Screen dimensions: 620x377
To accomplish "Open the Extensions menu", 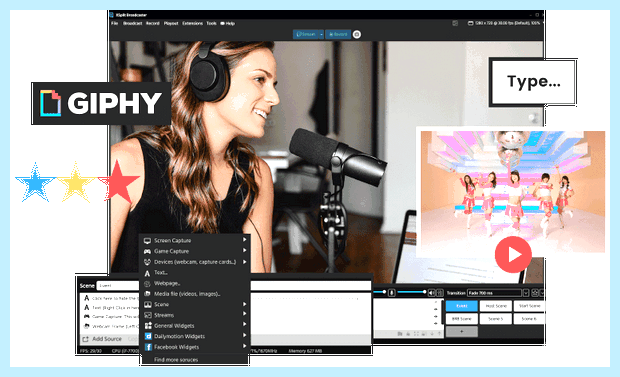I will point(193,23).
